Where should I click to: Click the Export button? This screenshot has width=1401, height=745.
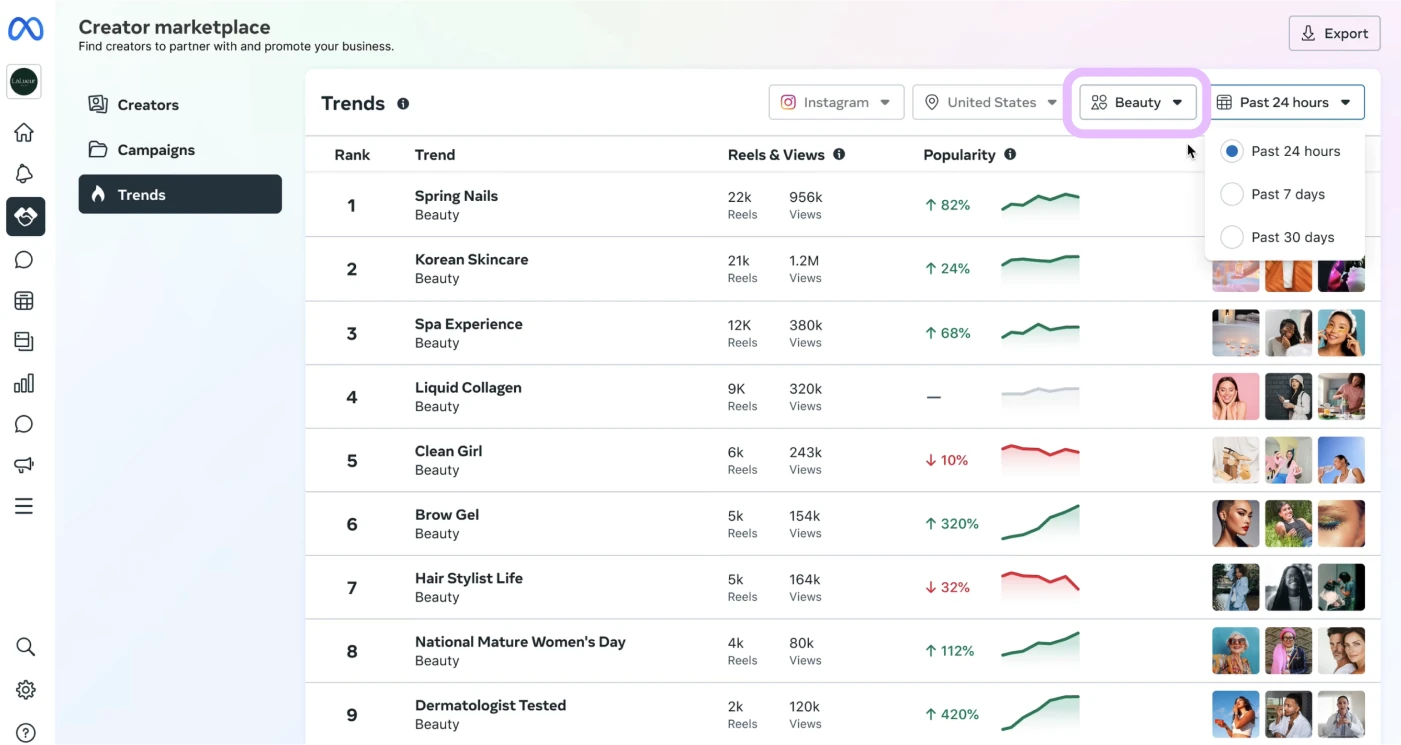coord(1334,33)
